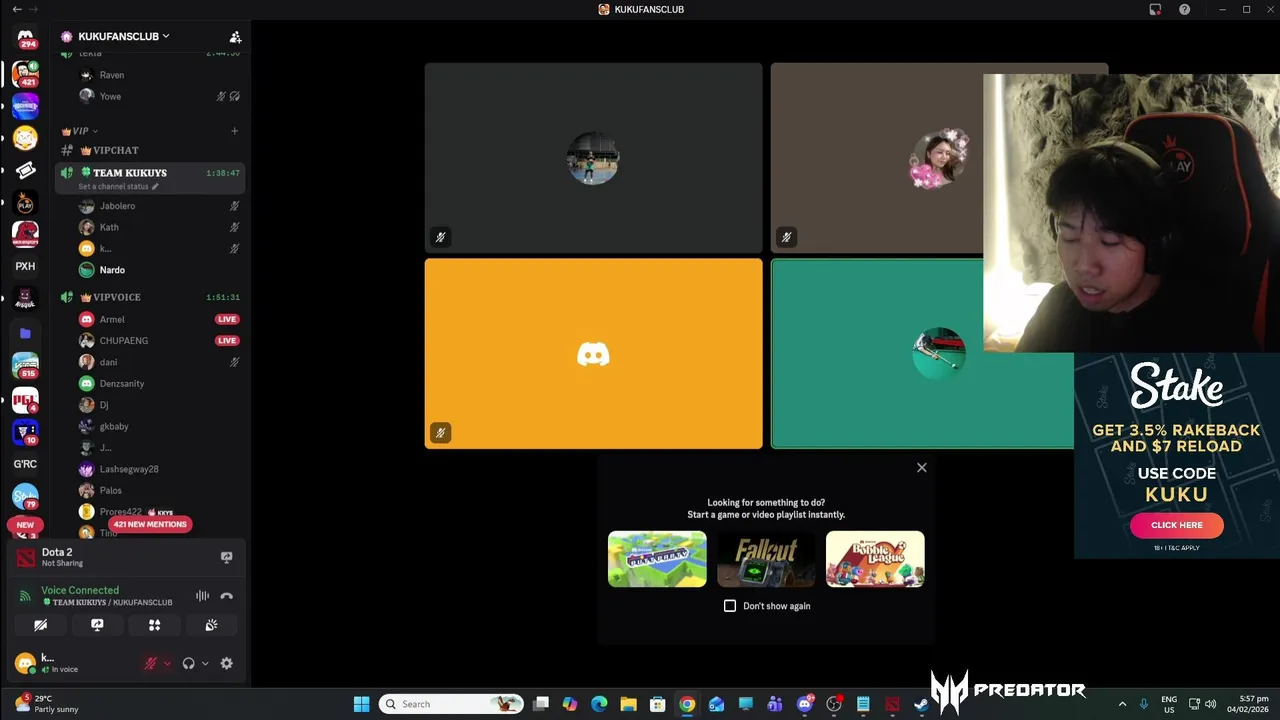Open Steam from the taskbar
The width and height of the screenshot is (1280, 720).
coord(921,704)
